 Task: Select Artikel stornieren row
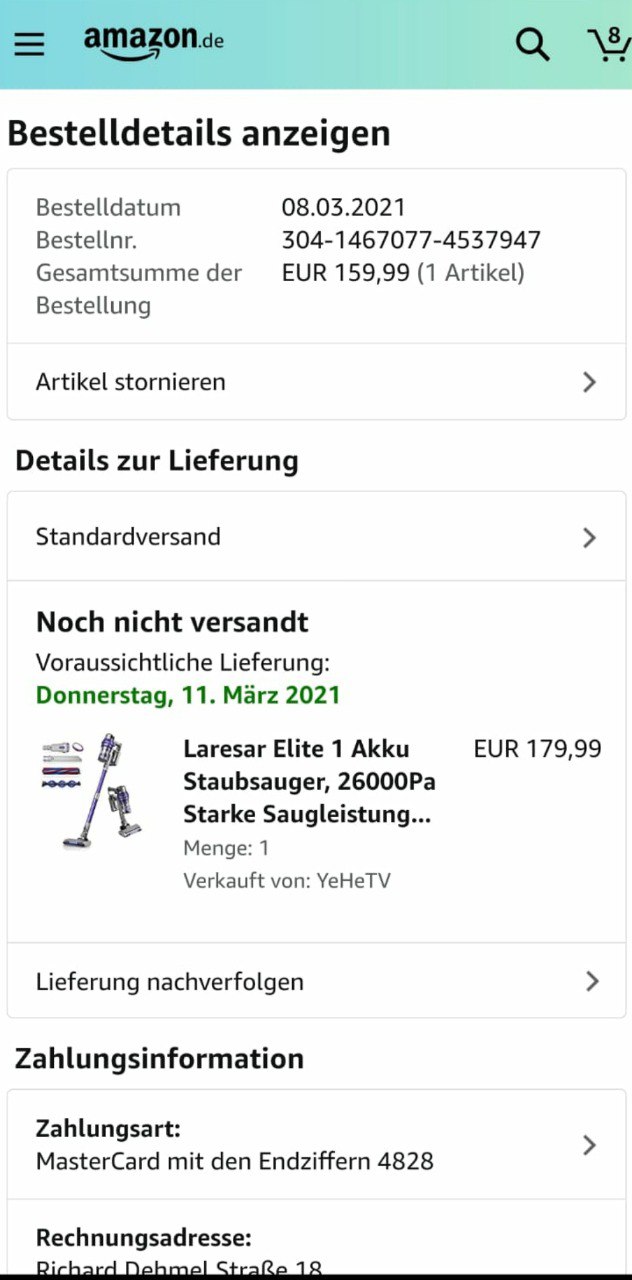pos(131,382)
